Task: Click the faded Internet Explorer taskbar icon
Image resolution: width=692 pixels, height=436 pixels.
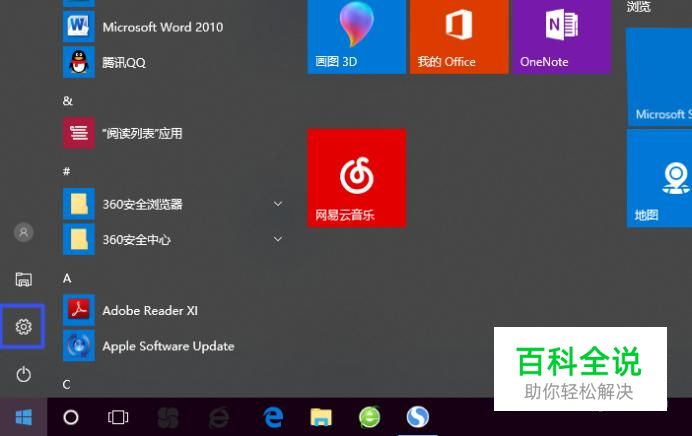Action: [219, 417]
